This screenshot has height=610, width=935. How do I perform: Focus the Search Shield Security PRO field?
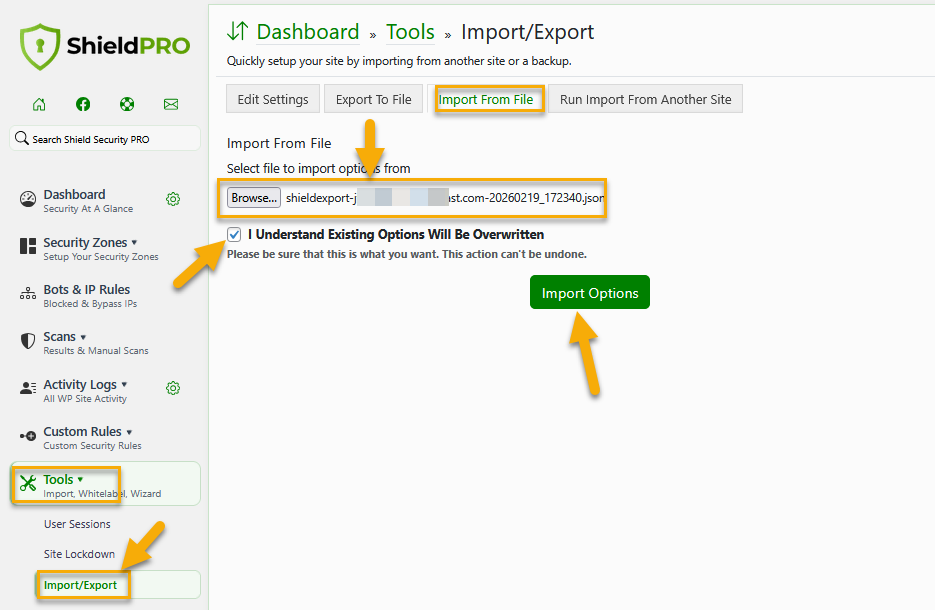(105, 138)
